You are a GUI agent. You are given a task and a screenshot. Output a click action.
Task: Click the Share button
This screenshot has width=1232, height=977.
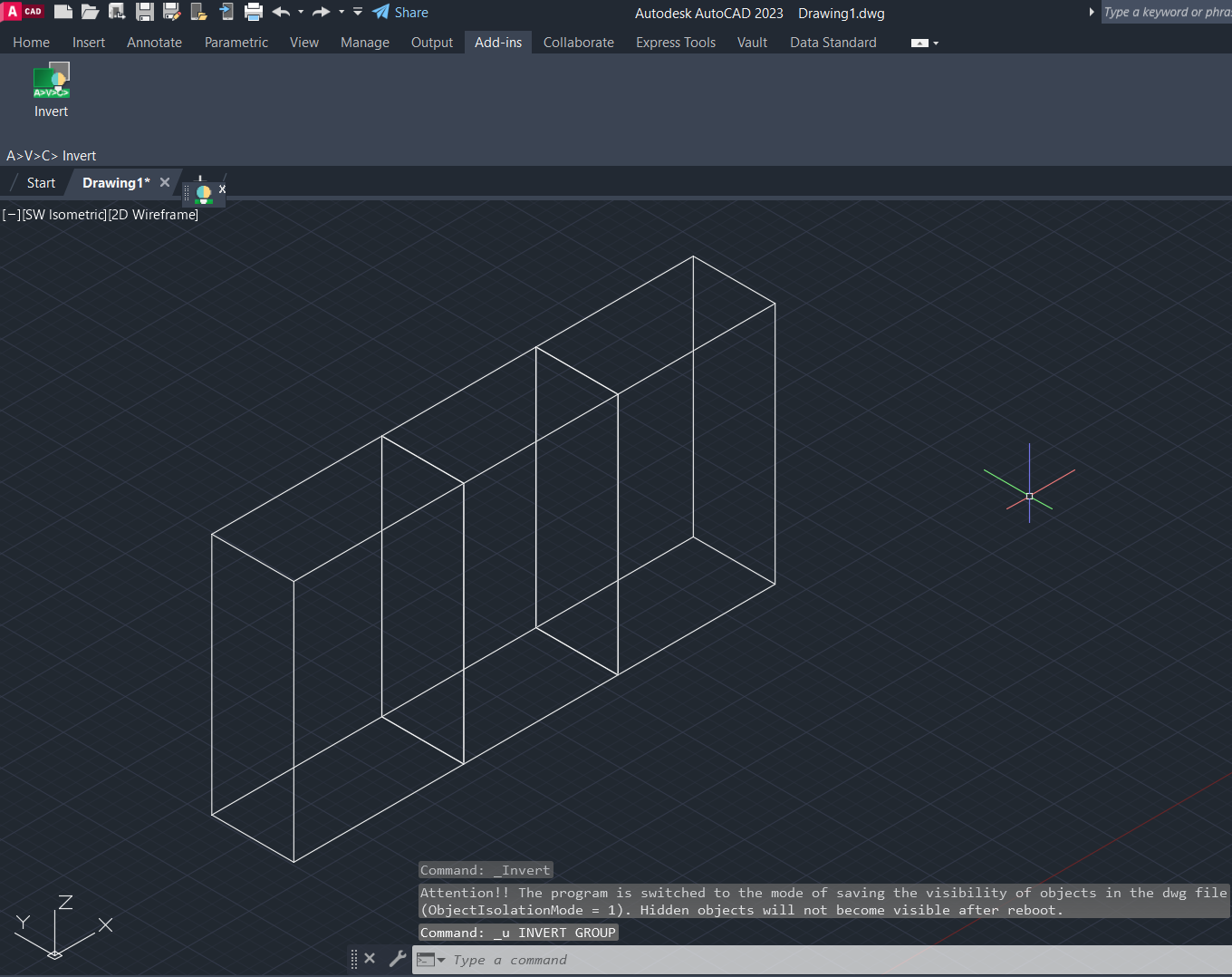[400, 12]
